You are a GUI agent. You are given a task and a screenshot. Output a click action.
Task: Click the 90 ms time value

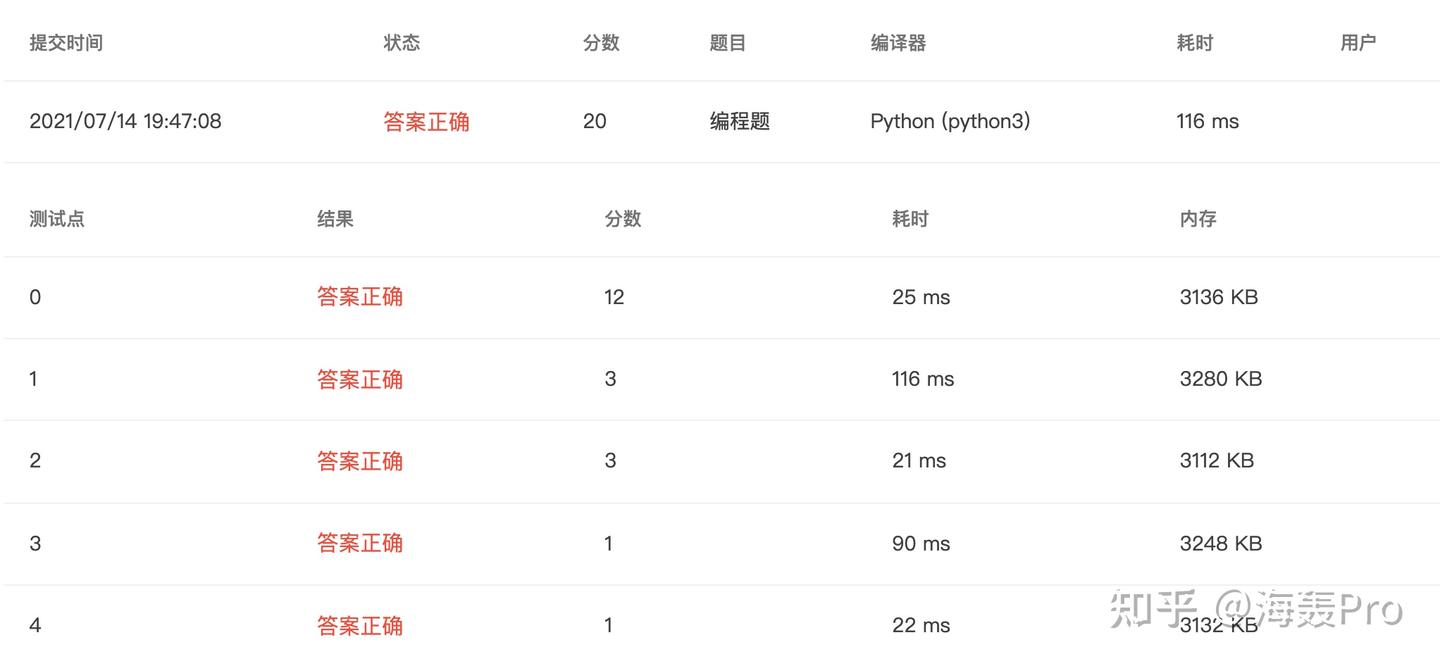tap(921, 544)
